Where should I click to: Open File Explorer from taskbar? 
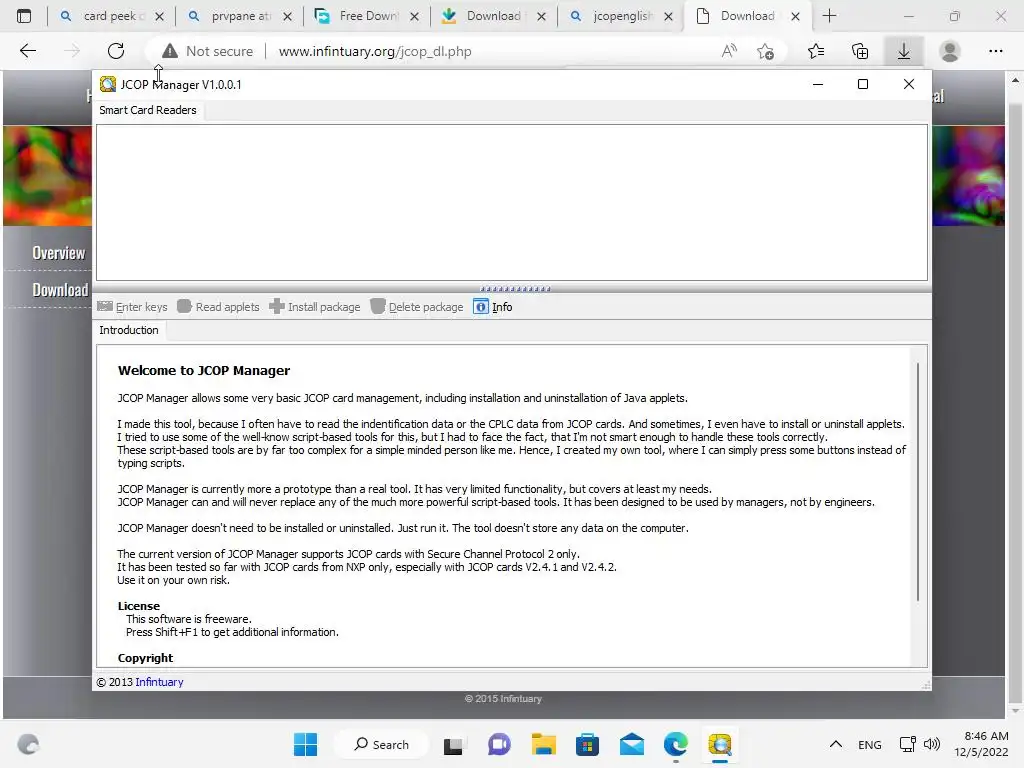tap(543, 744)
